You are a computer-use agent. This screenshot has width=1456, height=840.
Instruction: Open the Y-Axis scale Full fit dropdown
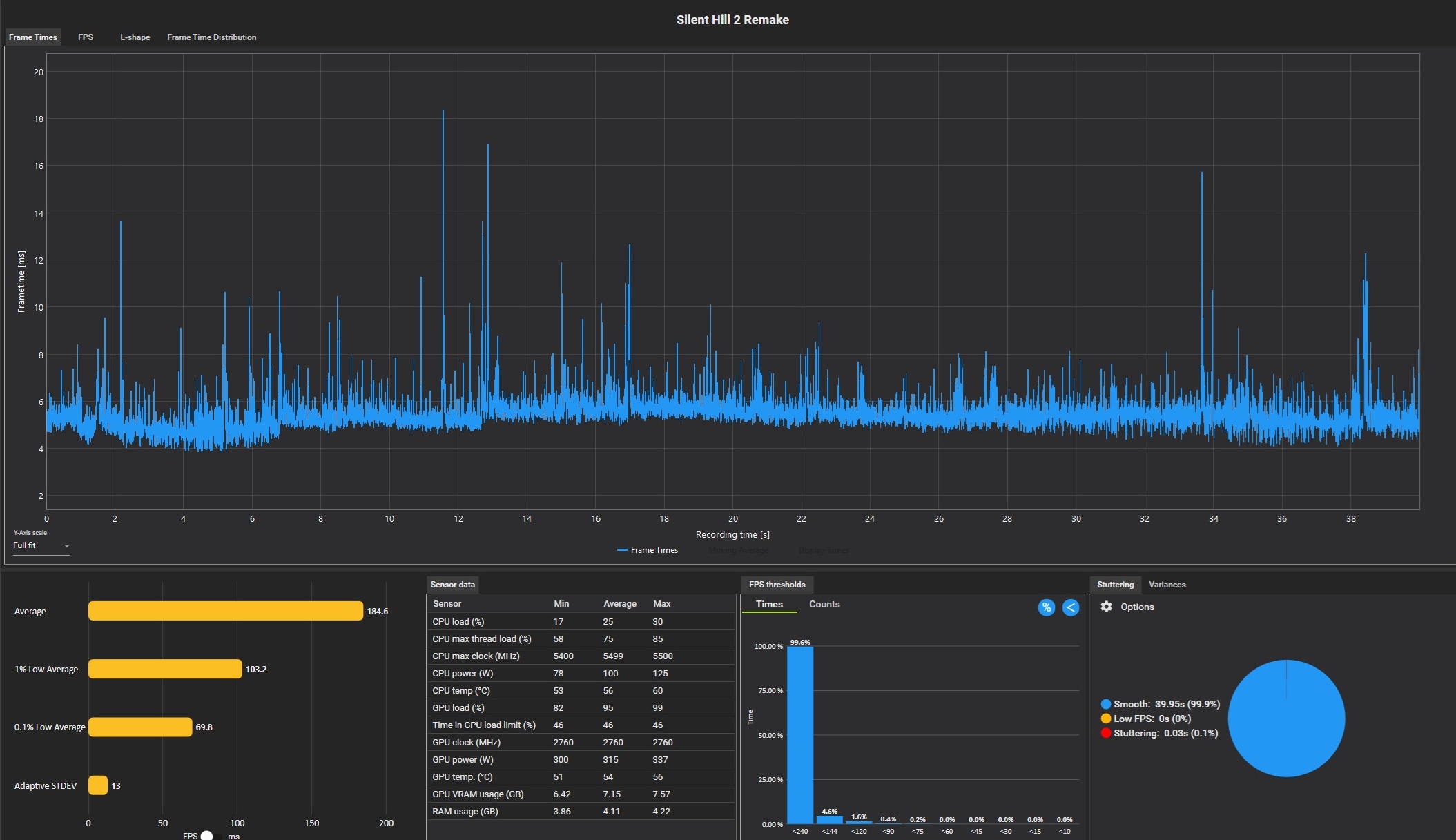click(41, 545)
